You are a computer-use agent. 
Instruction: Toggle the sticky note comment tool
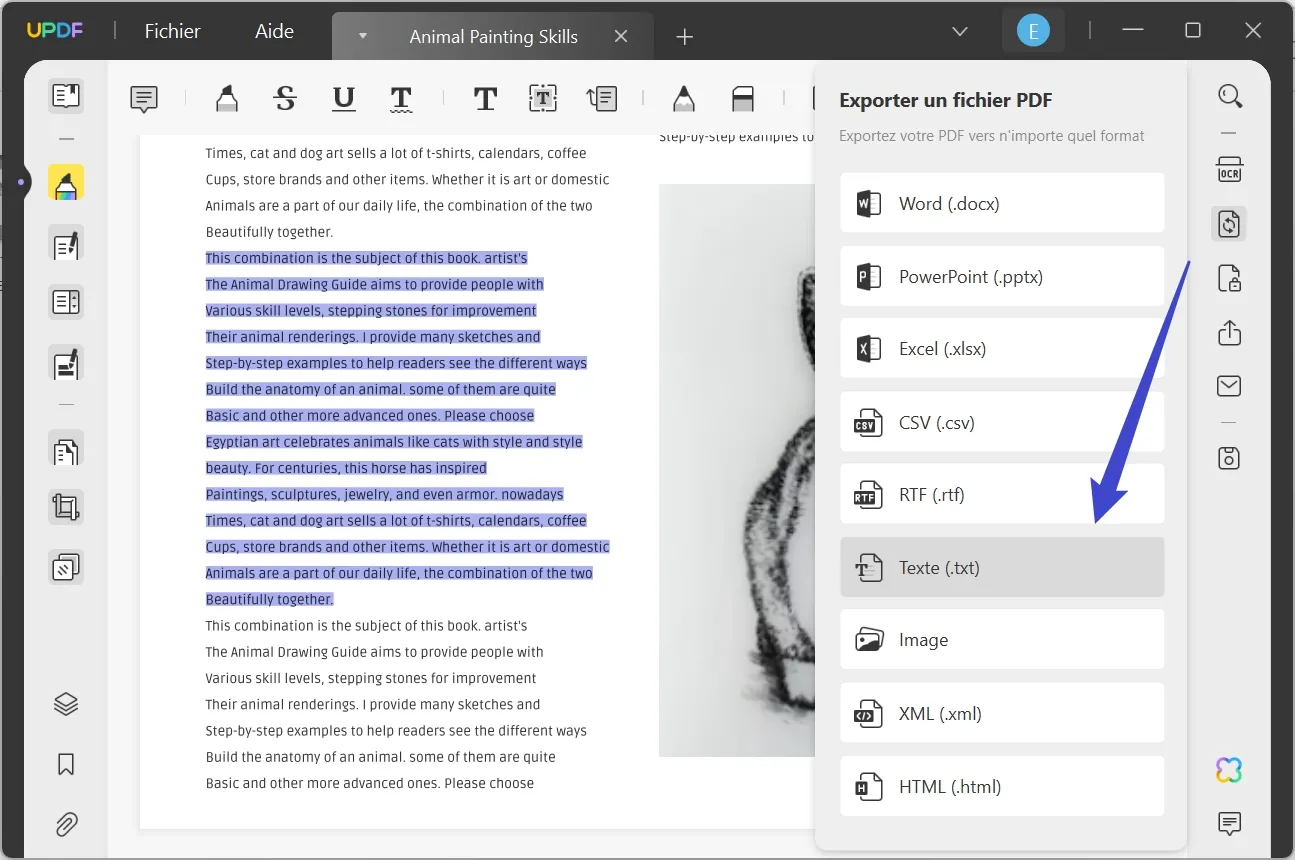tap(143, 98)
